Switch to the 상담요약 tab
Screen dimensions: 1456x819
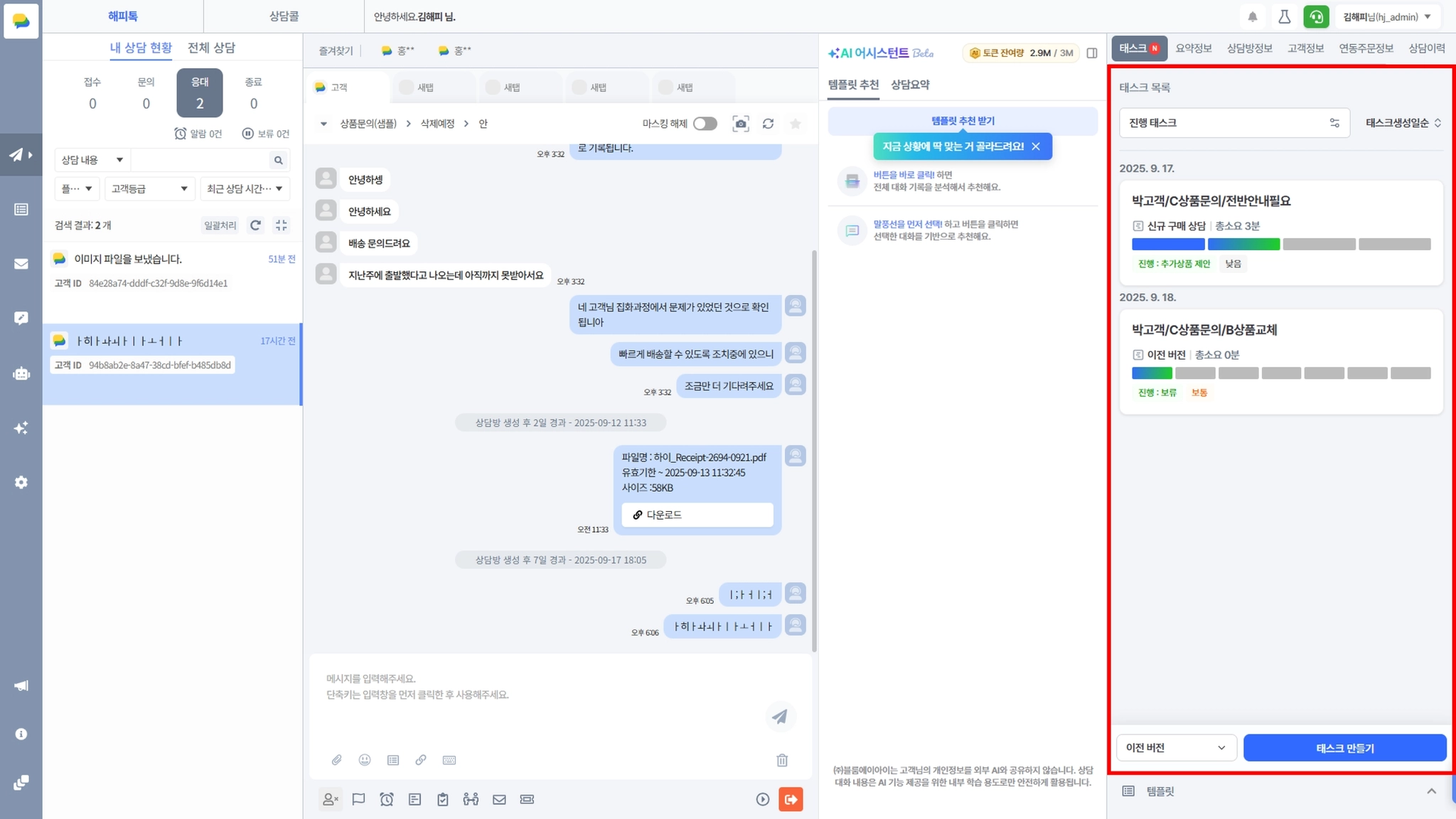pos(910,85)
